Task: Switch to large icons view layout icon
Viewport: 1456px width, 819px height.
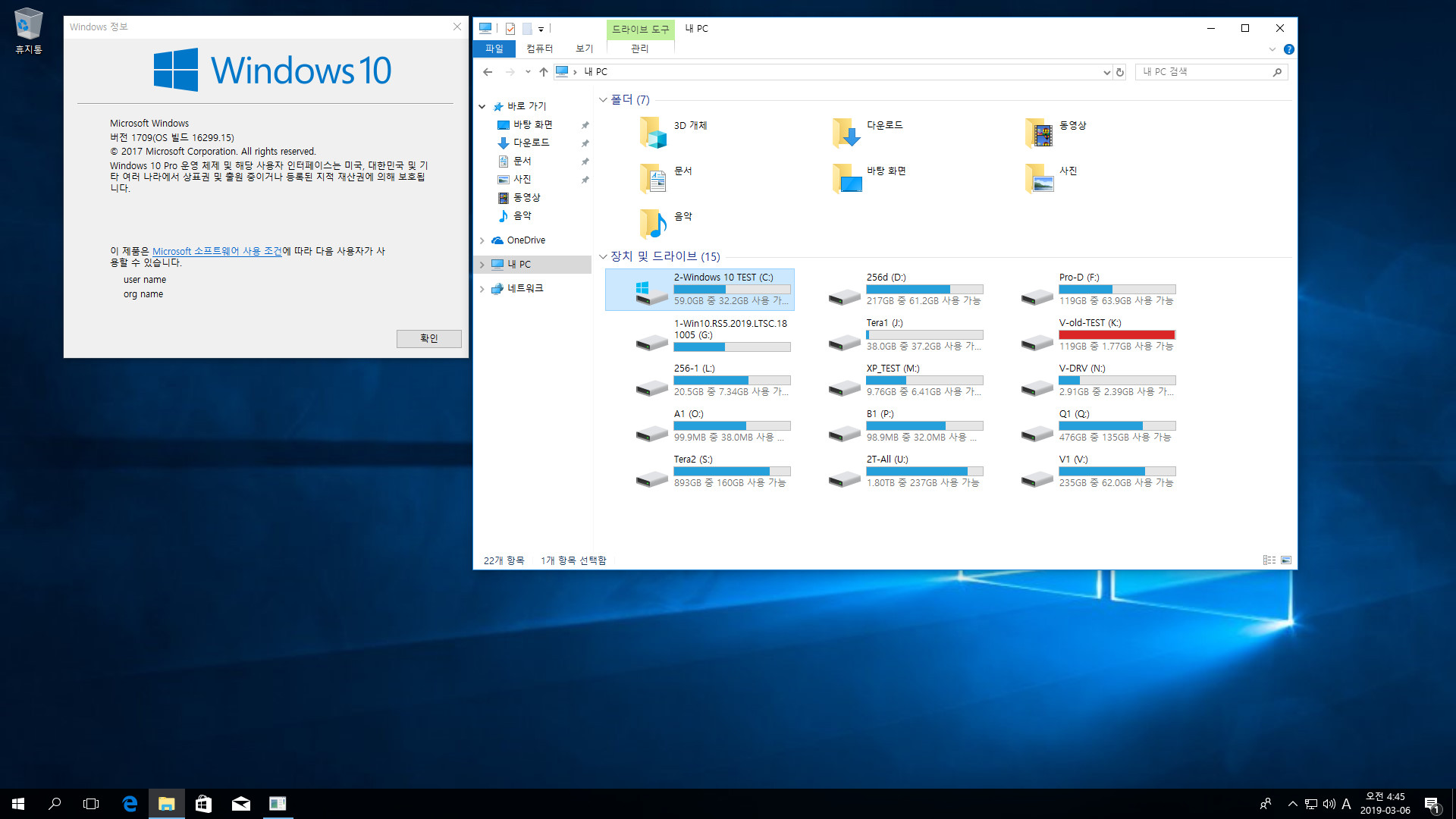Action: click(x=1286, y=560)
